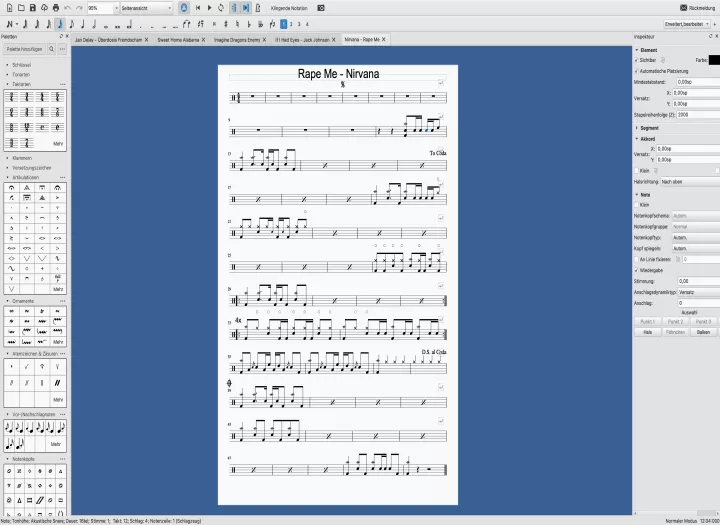Image resolution: width=720 pixels, height=525 pixels.
Task: Close the Sweet Home Alabama tab
Action: pyautogui.click(x=203, y=40)
